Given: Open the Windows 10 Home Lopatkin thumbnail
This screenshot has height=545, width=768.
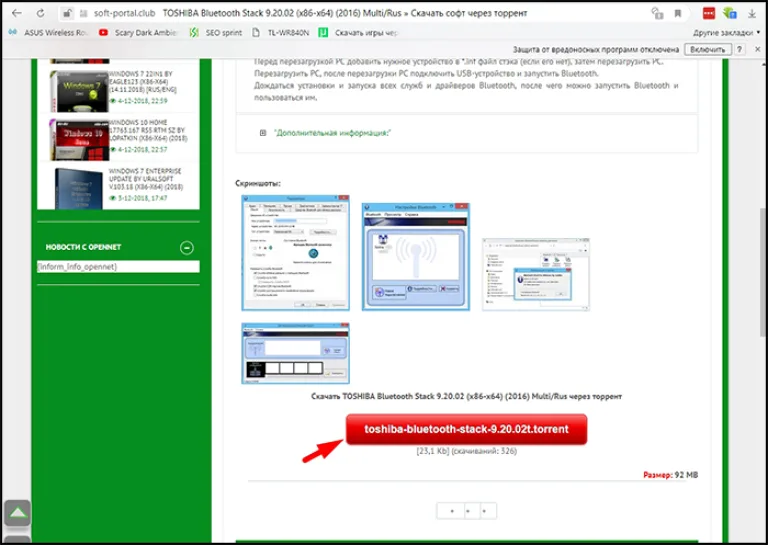Looking at the screenshot, I should tap(80, 140).
